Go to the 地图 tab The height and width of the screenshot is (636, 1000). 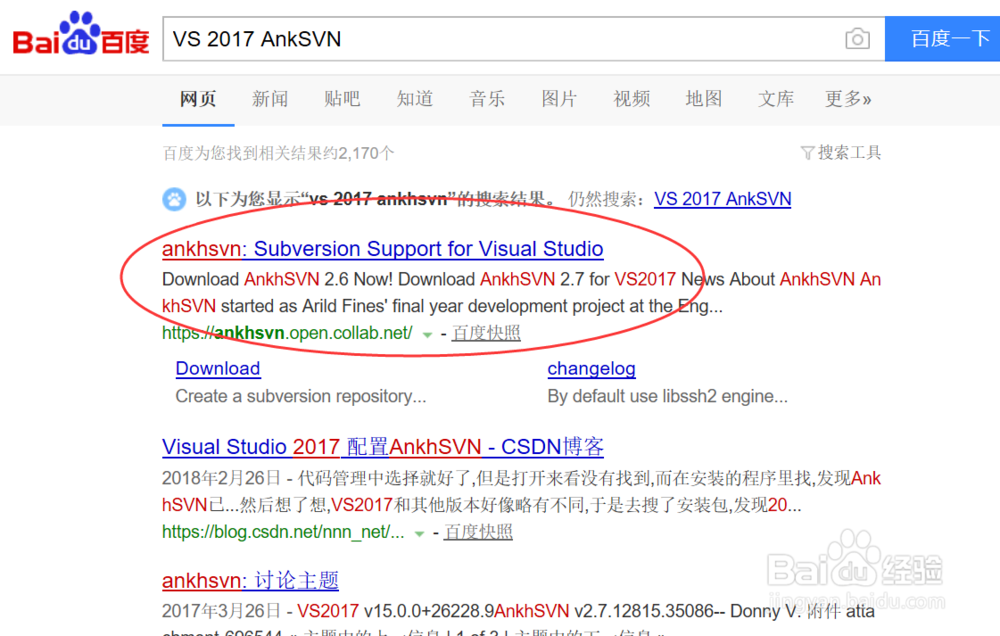tap(703, 99)
